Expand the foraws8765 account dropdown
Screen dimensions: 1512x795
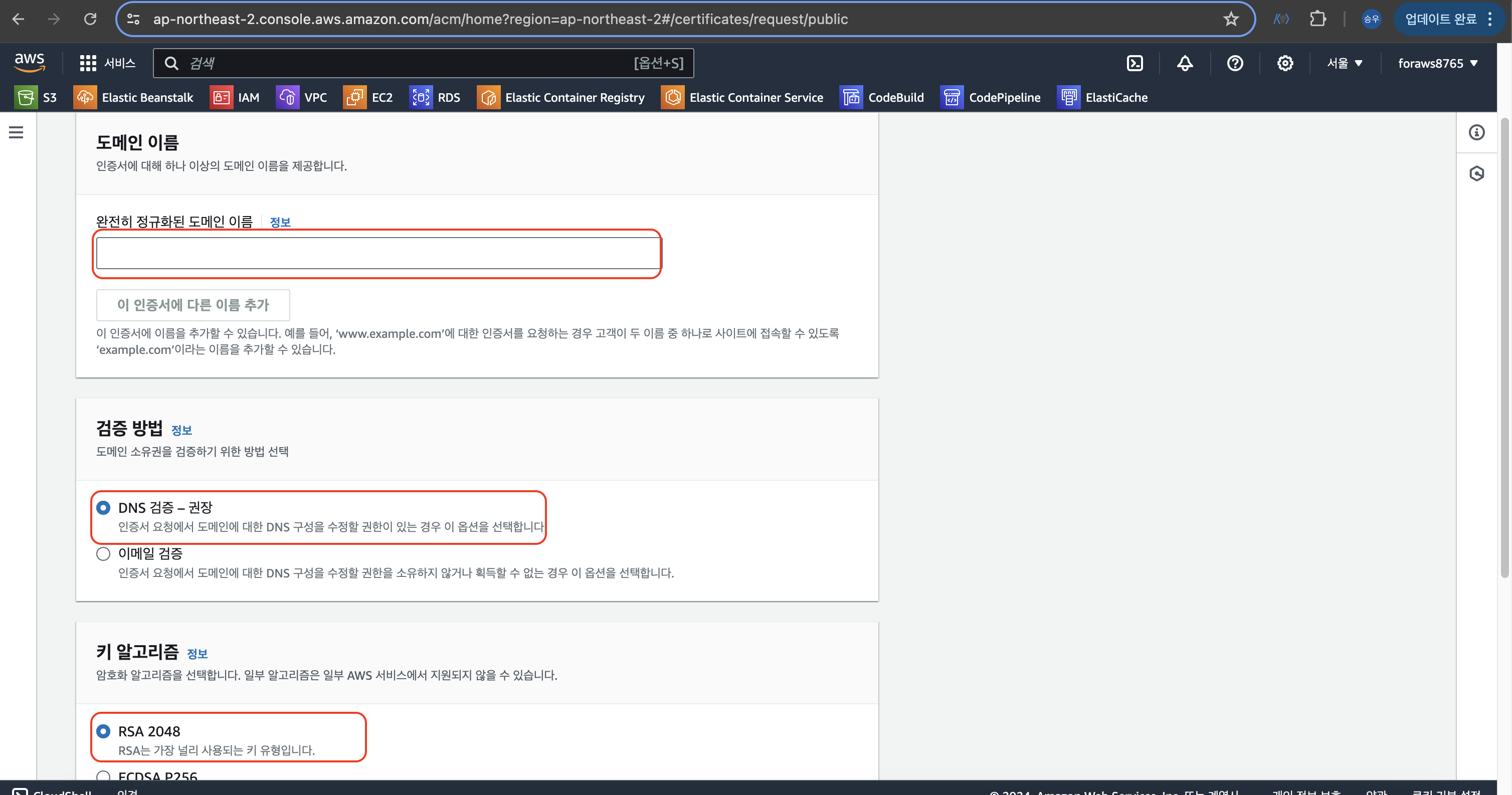tap(1437, 63)
